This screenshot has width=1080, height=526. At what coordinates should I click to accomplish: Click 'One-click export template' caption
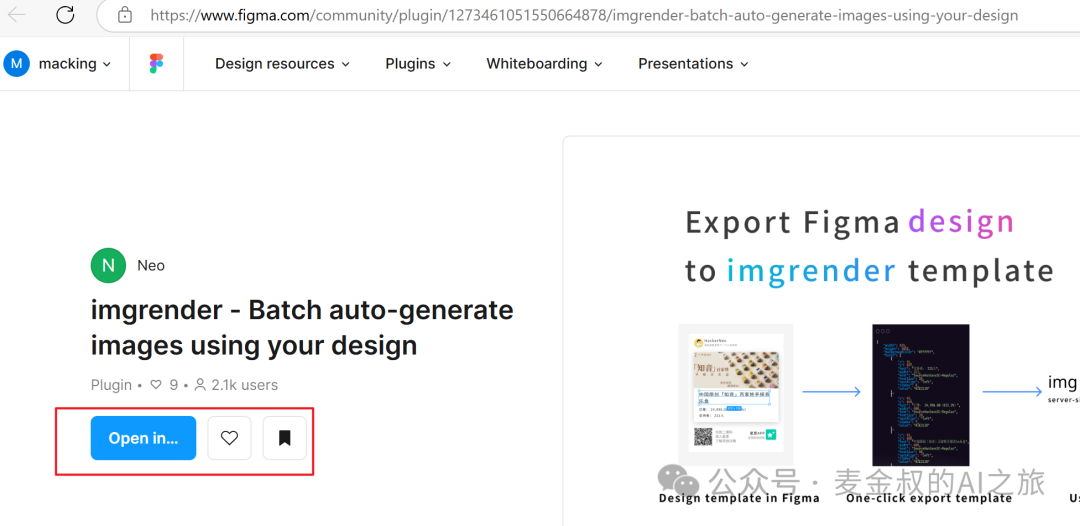click(929, 498)
